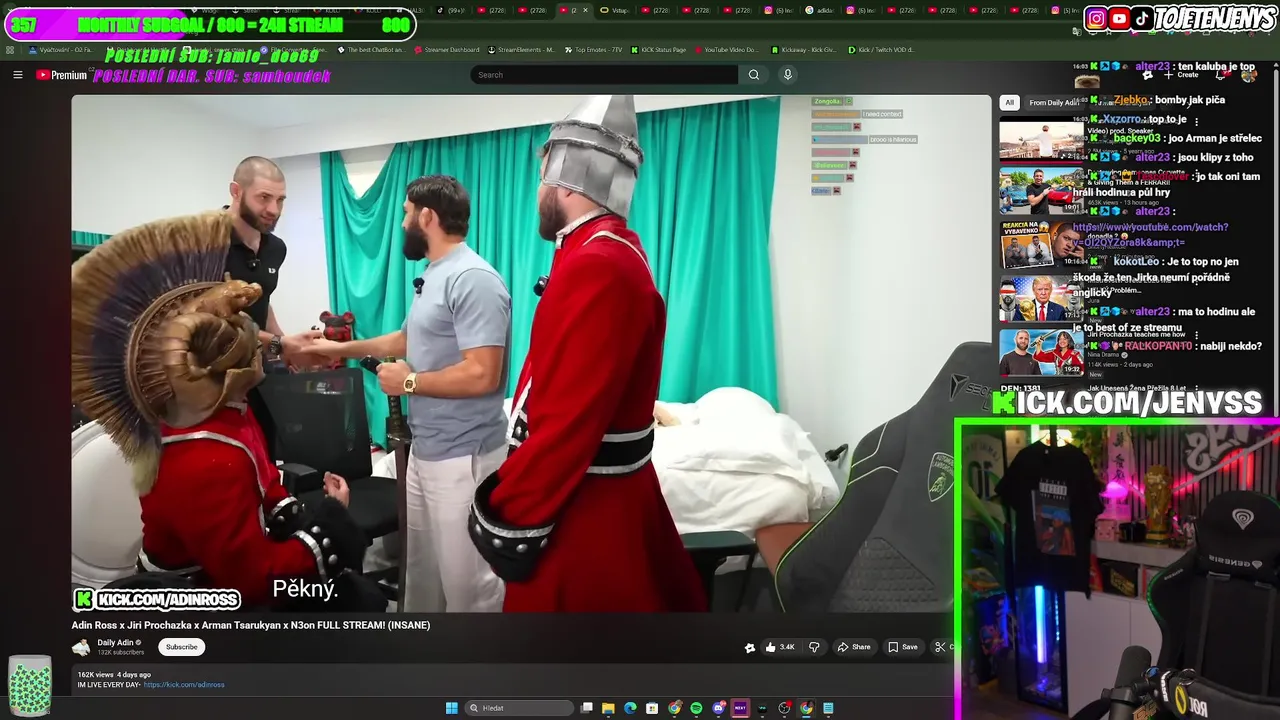Screen dimensions: 1280x720
Task: Submit search with magnifier button
Action: coord(754,75)
